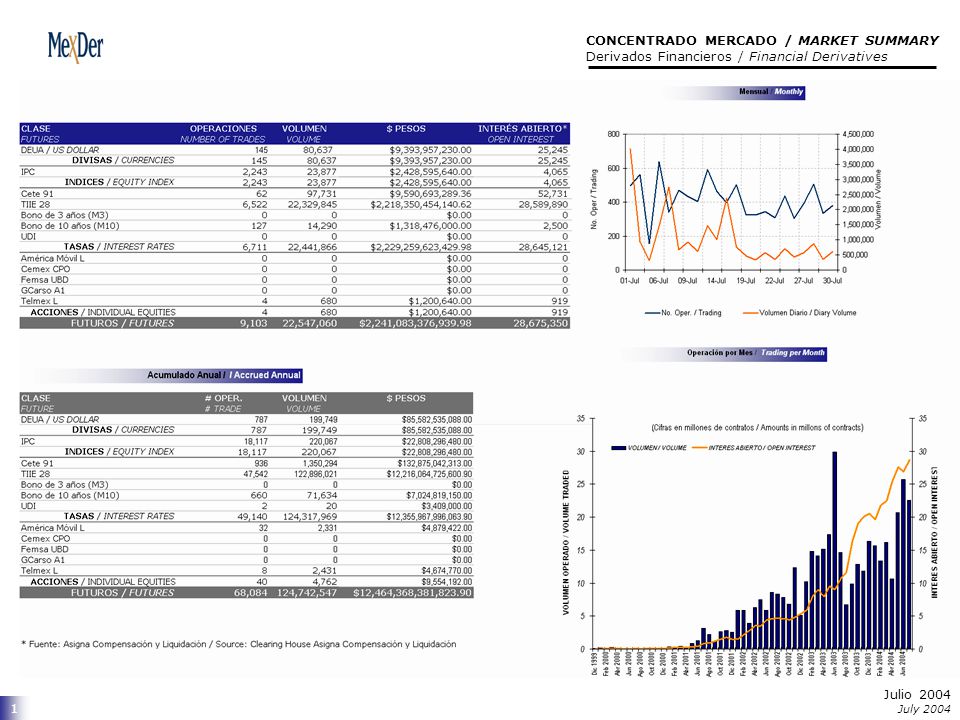This screenshot has height=720, width=960.
Task: Select annual UDI pesos $3,409,000.00
Action: tap(447, 506)
